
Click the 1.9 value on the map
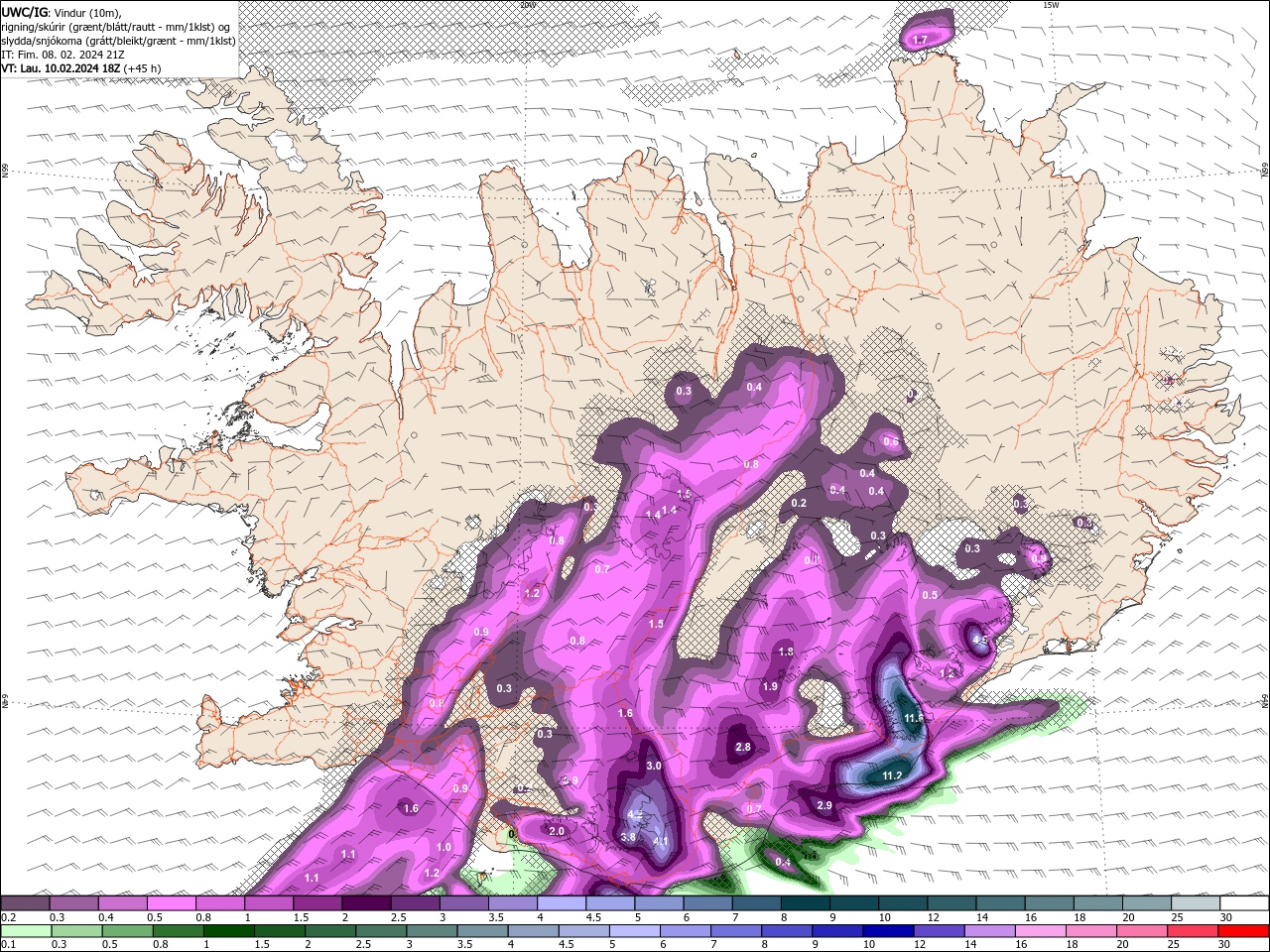[x=770, y=686]
